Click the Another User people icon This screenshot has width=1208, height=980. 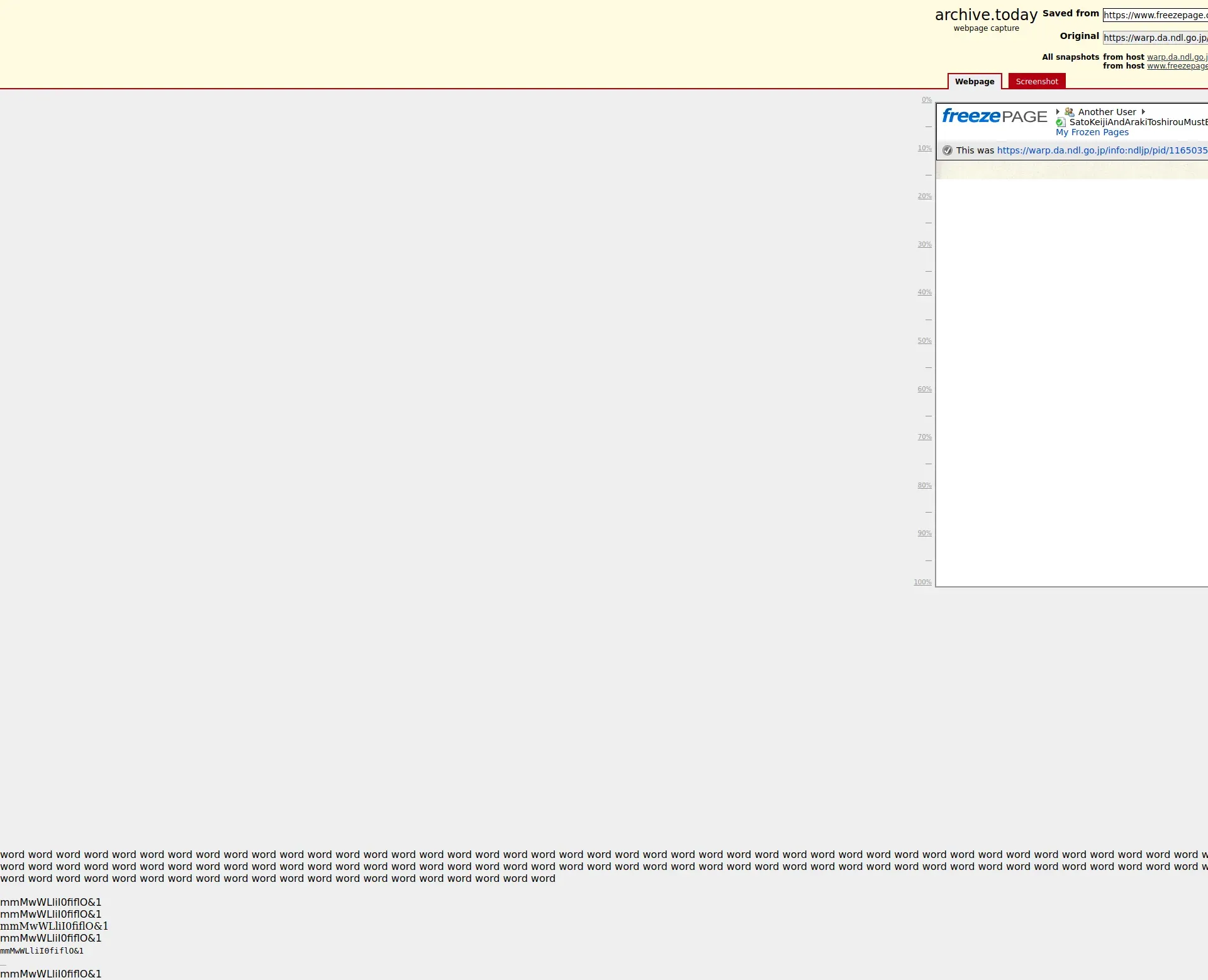pyautogui.click(x=1069, y=112)
